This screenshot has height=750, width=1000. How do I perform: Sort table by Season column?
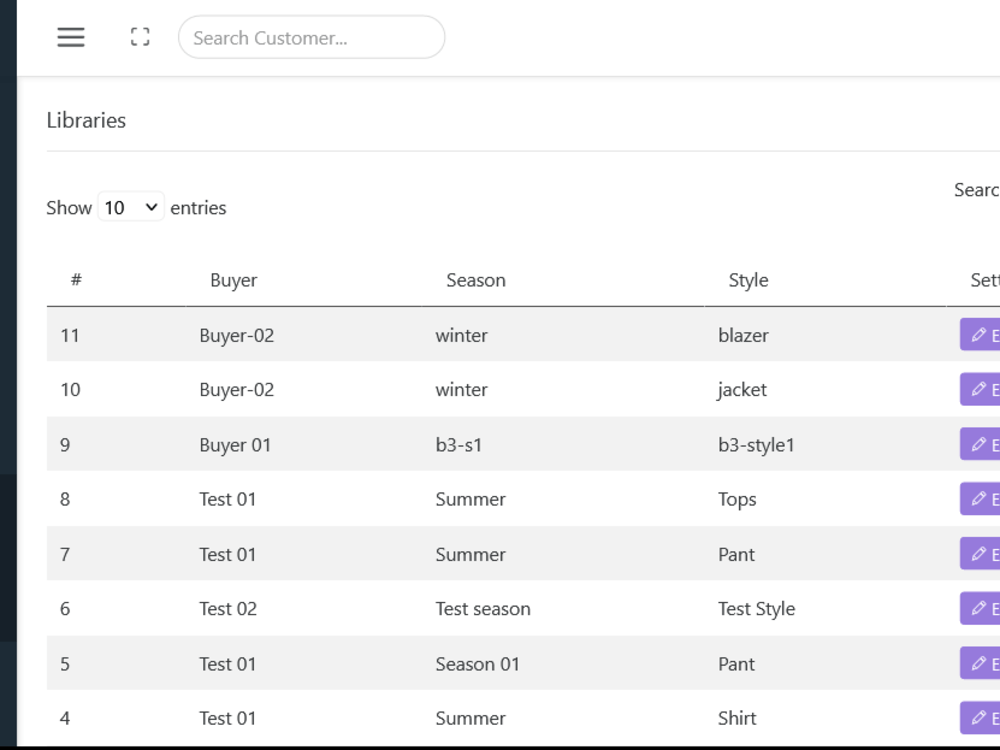[476, 280]
